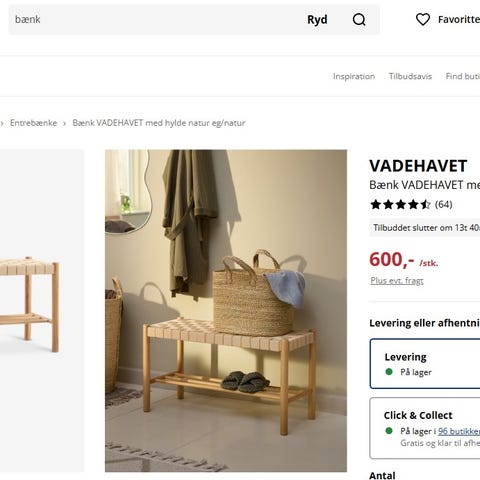This screenshot has height=480, width=480.
Task: Open Find butik menu item
Action: tap(463, 76)
